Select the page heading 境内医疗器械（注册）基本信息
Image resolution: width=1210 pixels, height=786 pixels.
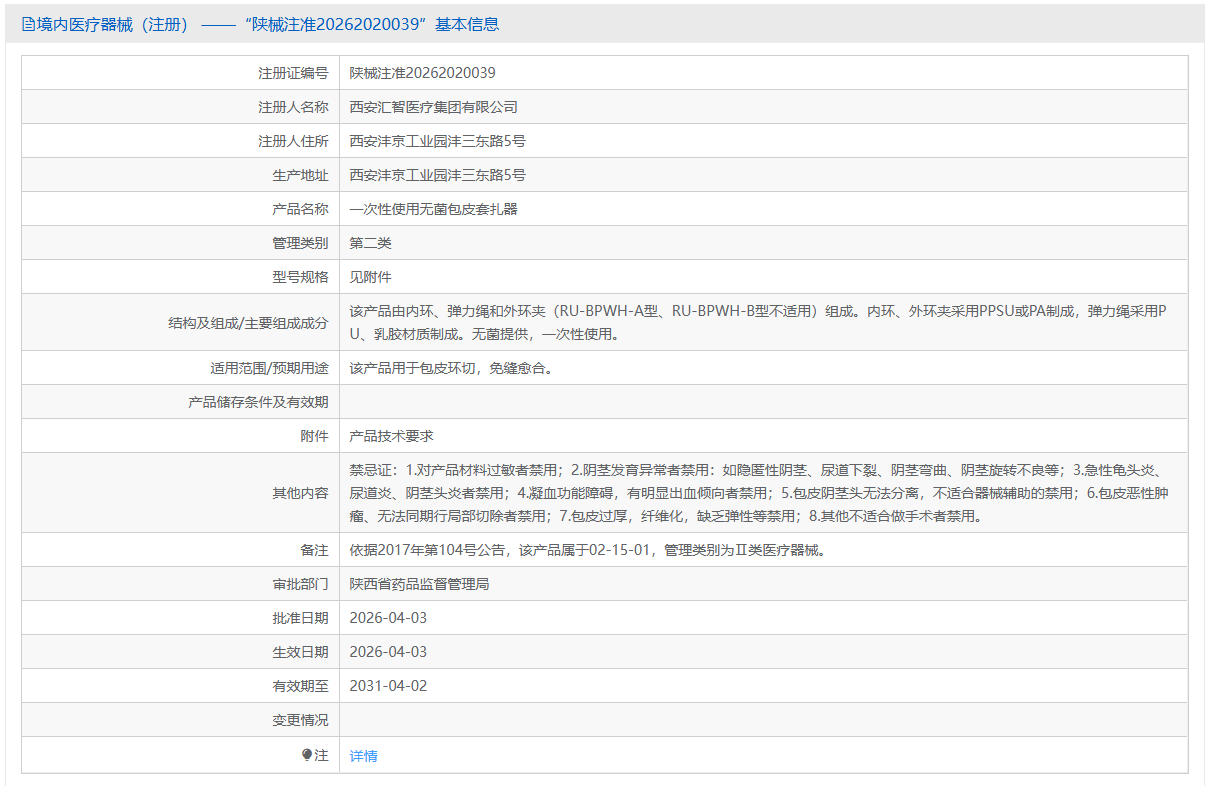(260, 25)
